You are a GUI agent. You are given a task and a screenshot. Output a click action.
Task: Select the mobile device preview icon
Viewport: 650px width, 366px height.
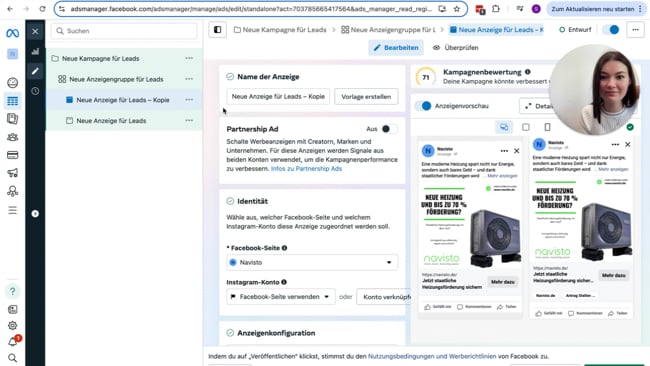[x=547, y=127]
